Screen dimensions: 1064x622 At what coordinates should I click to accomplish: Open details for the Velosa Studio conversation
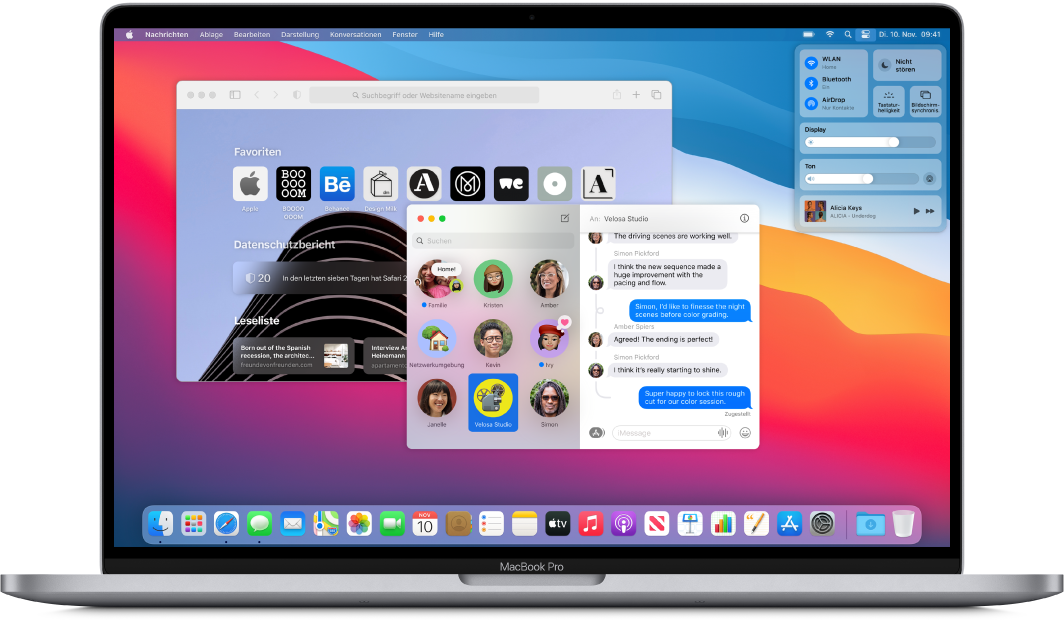(x=744, y=218)
